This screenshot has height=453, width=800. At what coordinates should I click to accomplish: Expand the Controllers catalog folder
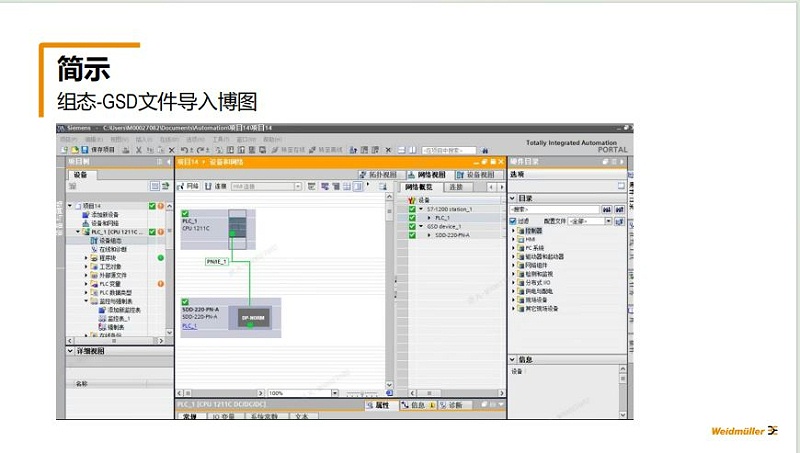[513, 231]
